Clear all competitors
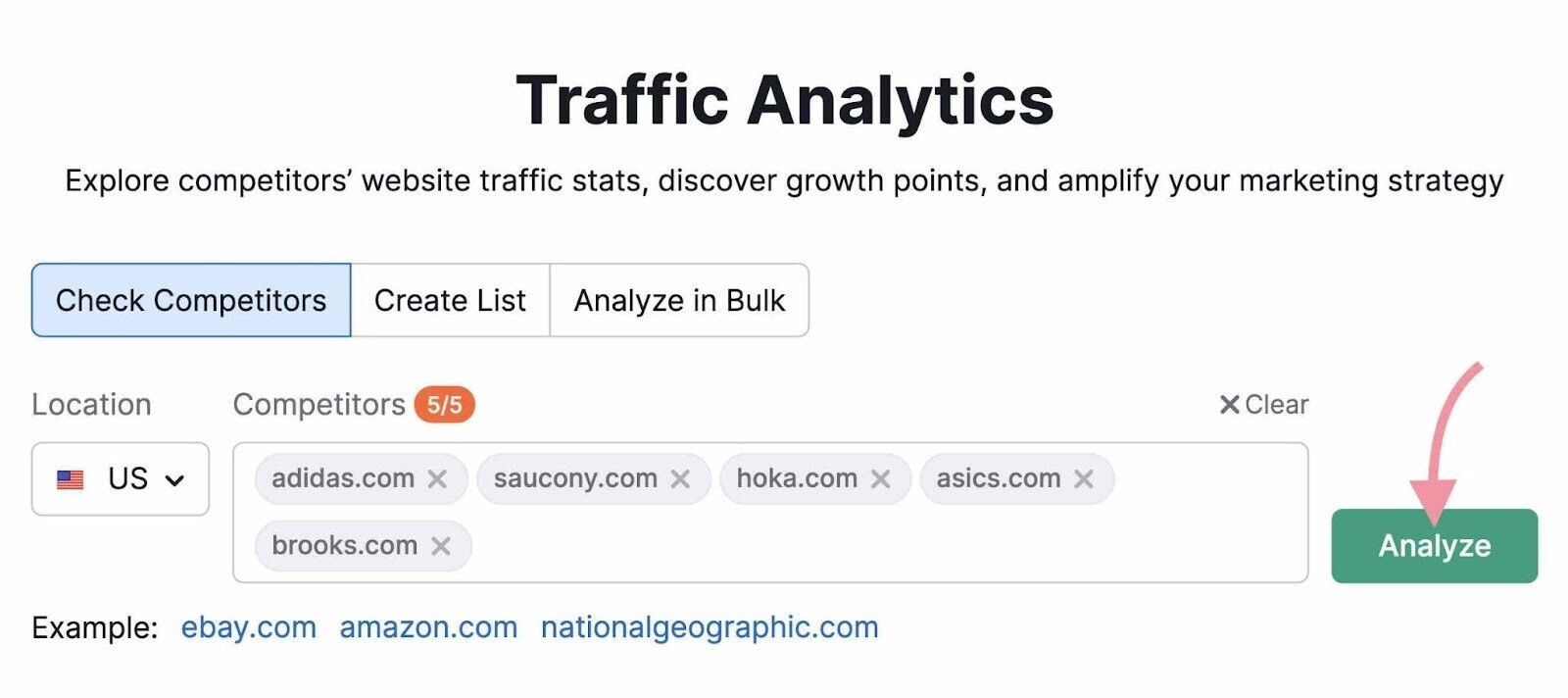 pos(1263,405)
